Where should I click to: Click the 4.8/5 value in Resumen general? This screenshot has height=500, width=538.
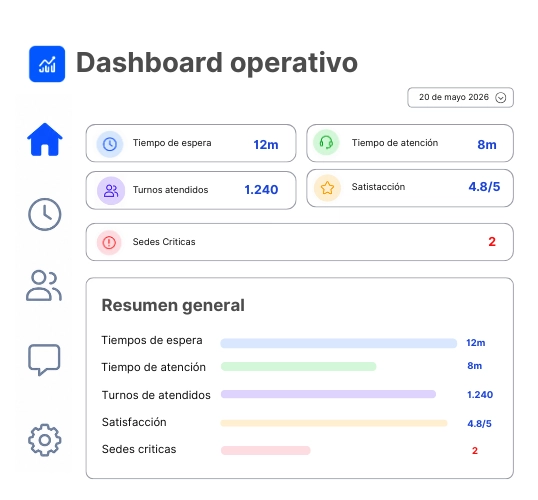(x=479, y=424)
